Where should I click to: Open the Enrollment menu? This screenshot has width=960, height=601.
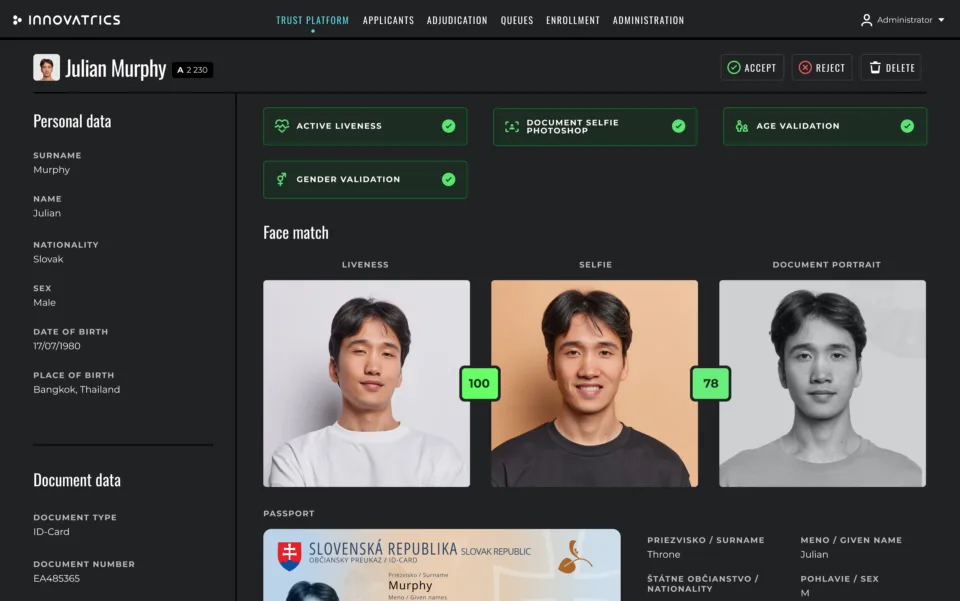click(x=572, y=20)
